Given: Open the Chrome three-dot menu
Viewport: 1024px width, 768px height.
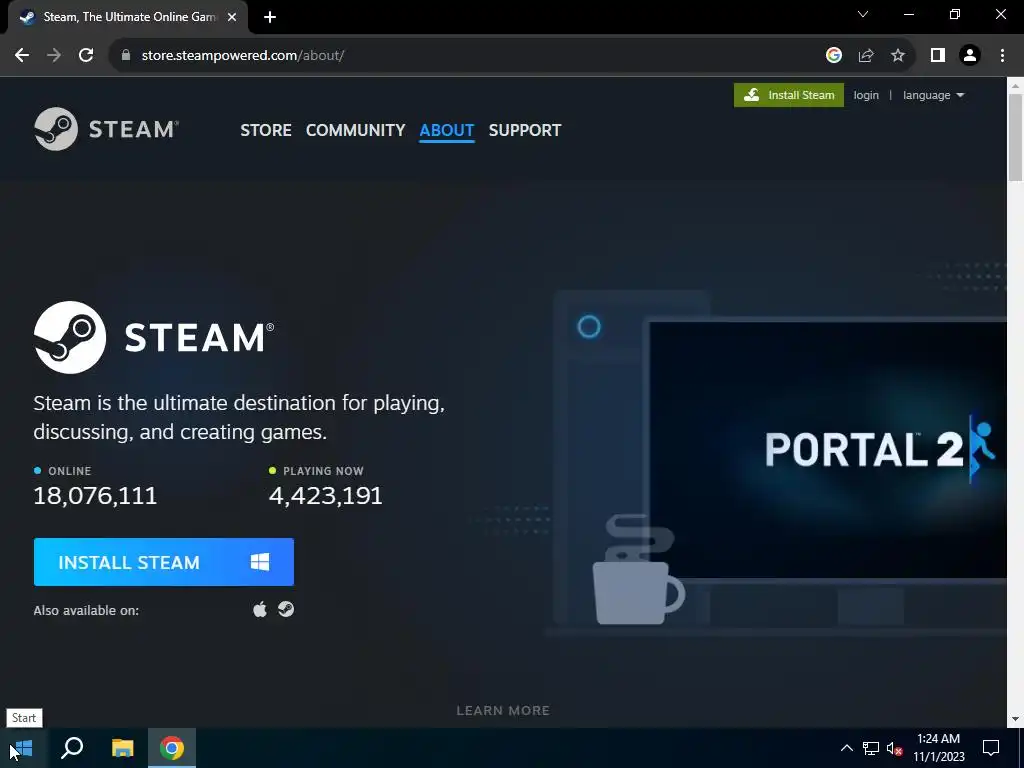Looking at the screenshot, I should click(x=1002, y=56).
